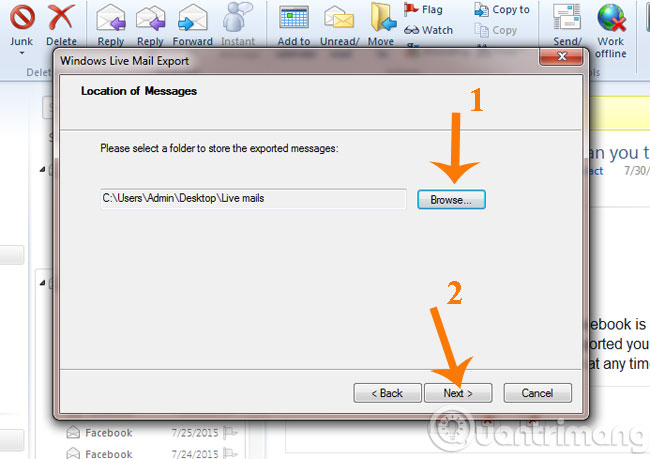The width and height of the screenshot is (650, 459).
Task: Click the Flag button in ribbon
Action: click(423, 10)
